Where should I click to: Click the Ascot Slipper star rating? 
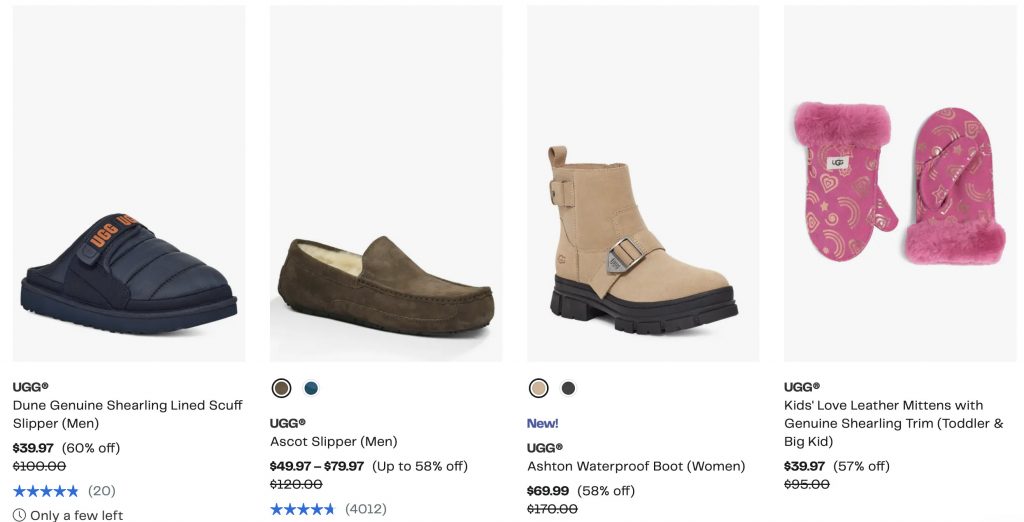tap(302, 509)
